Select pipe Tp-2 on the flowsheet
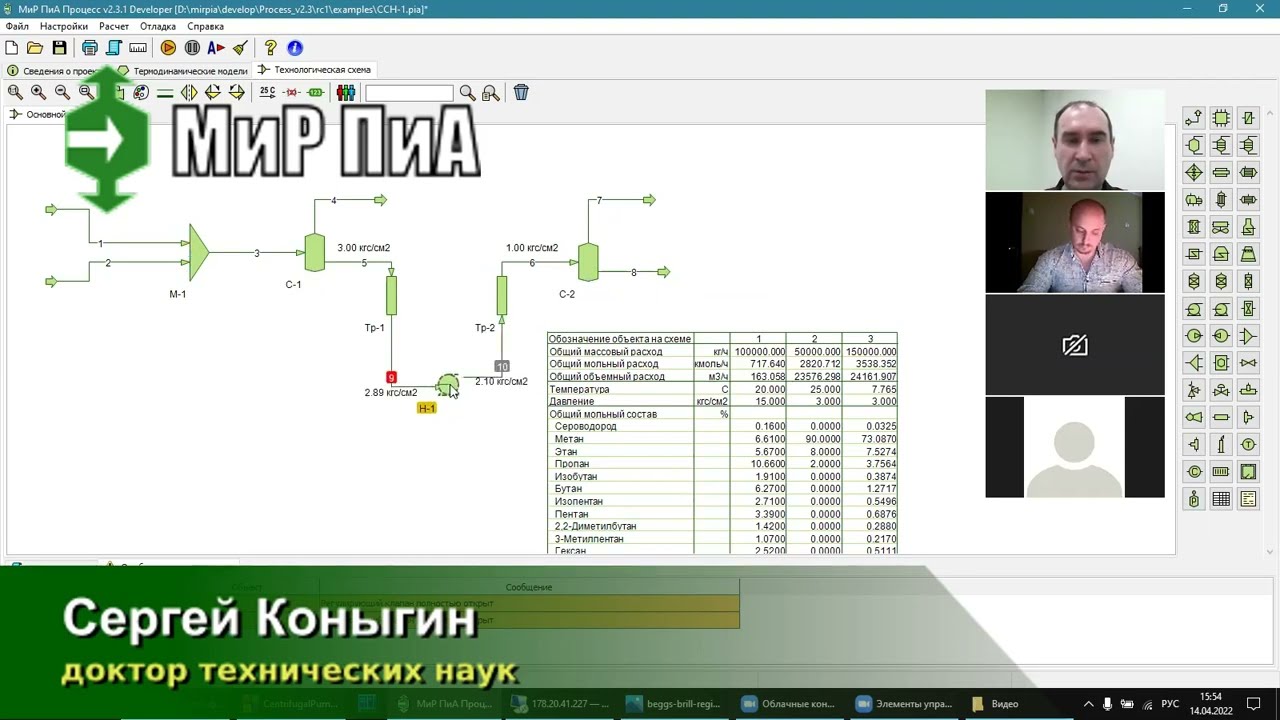 (501, 295)
